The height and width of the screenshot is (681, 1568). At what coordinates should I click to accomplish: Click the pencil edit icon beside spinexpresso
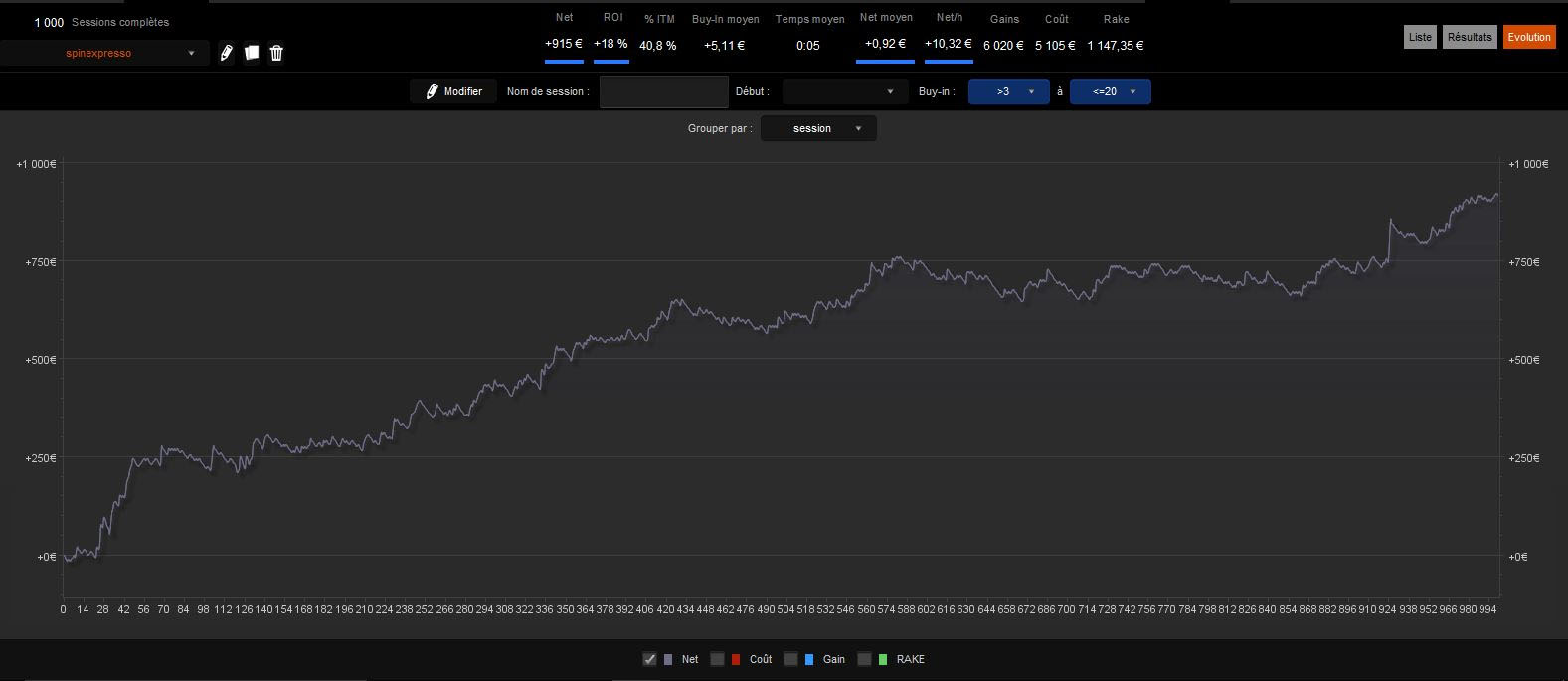pos(226,53)
